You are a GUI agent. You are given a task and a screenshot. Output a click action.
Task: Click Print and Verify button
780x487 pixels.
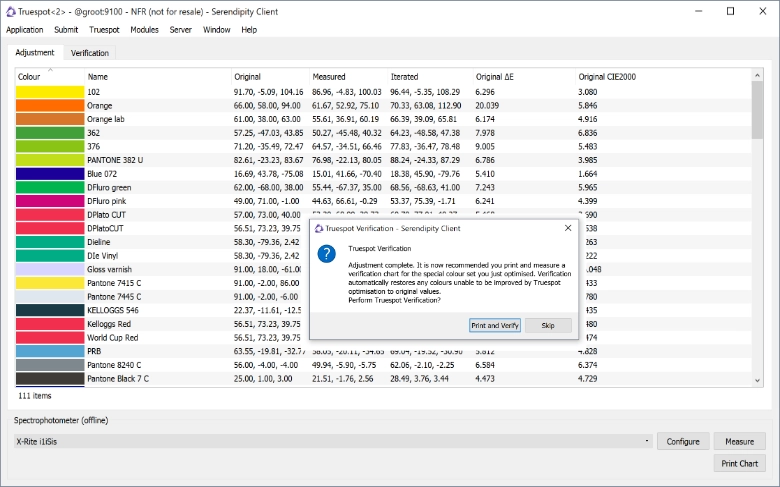[495, 325]
